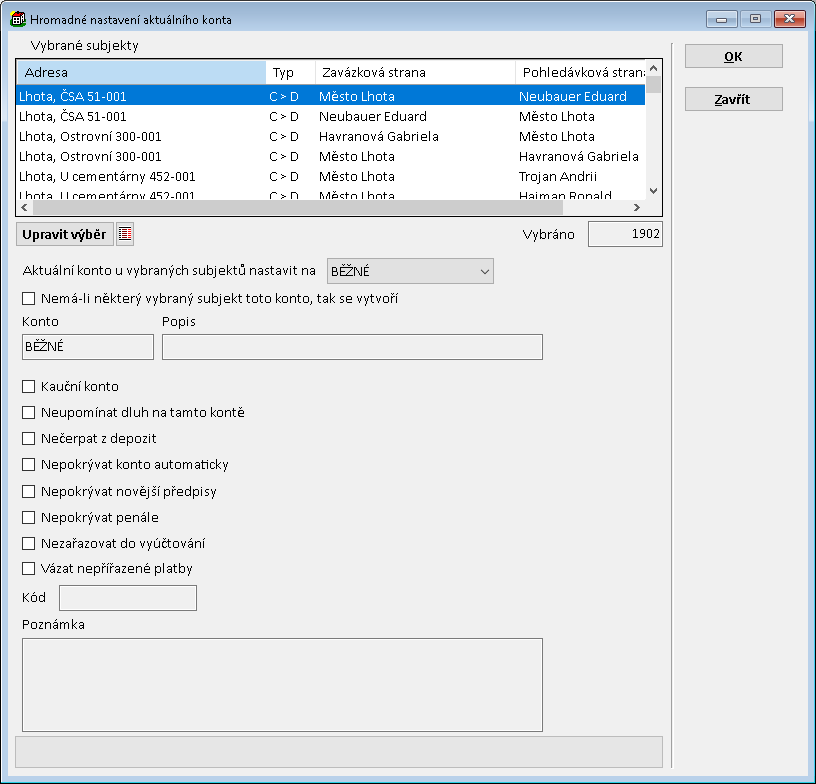This screenshot has width=816, height=784.
Task: Click into the Popis text field
Action: pyautogui.click(x=352, y=347)
